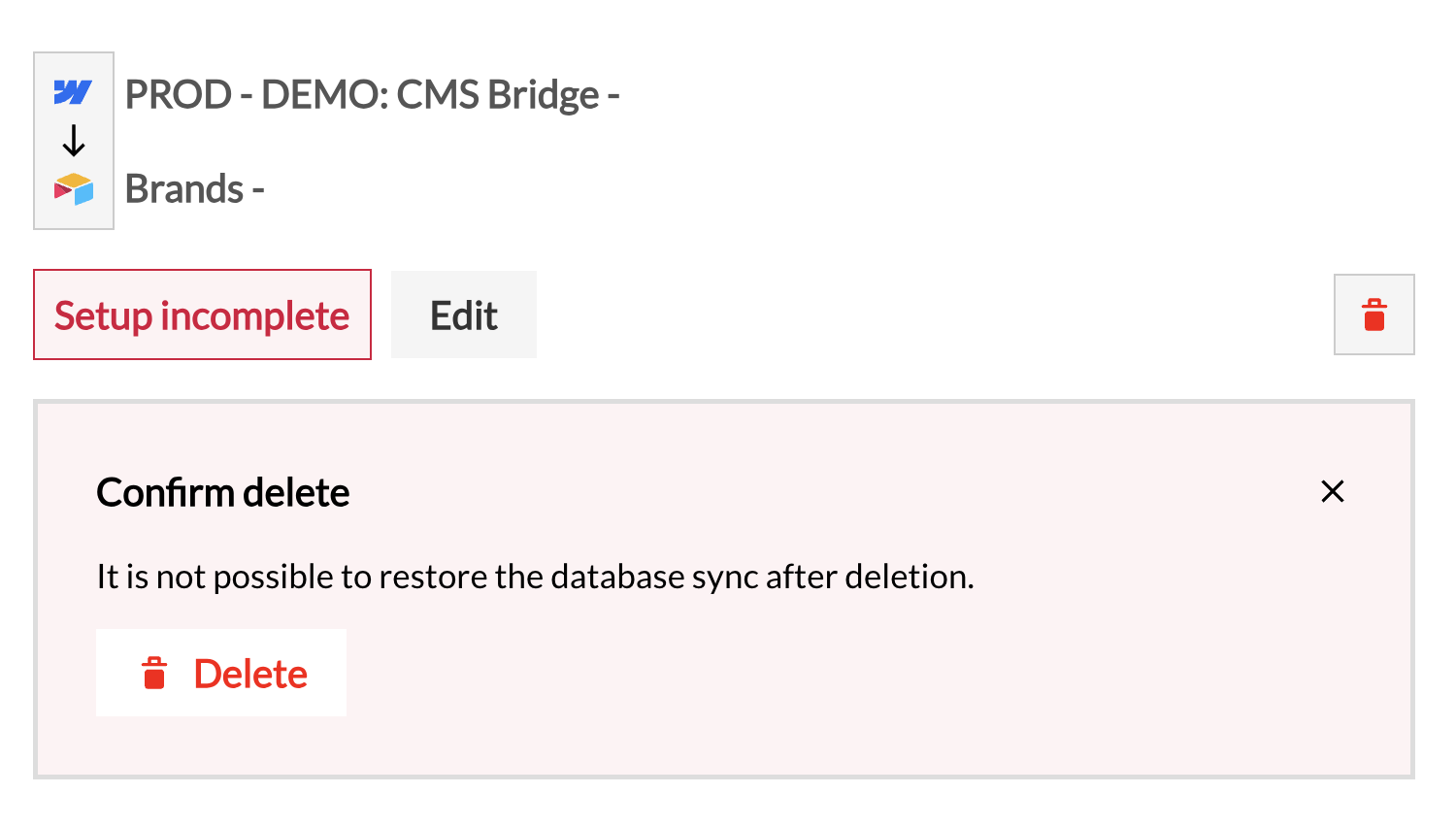The height and width of the screenshot is (827, 1456).
Task: Click the source-to-destination icon box
Action: point(74,141)
